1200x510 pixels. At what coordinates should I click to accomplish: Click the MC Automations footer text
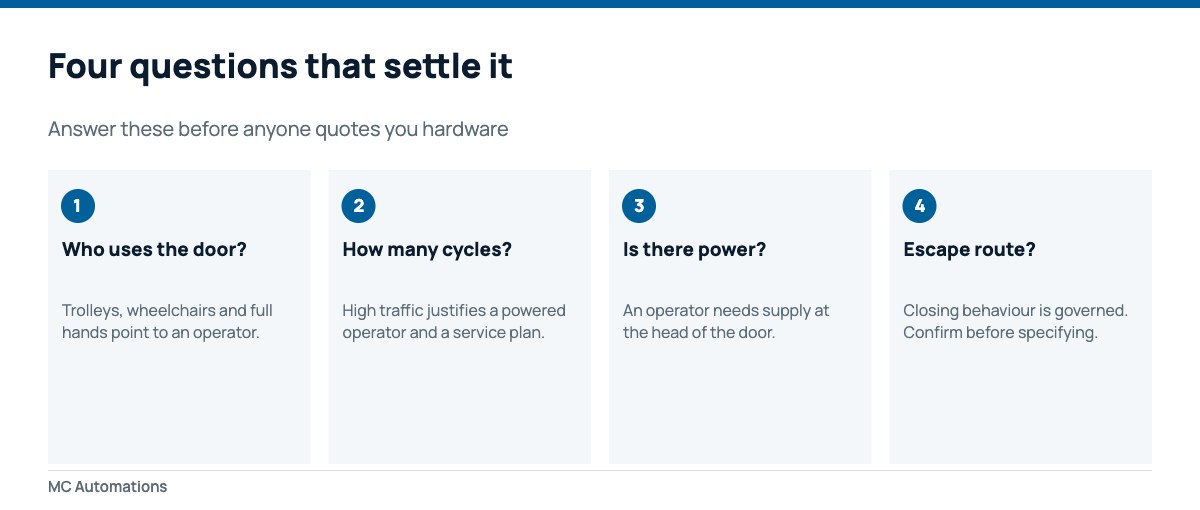point(107,487)
